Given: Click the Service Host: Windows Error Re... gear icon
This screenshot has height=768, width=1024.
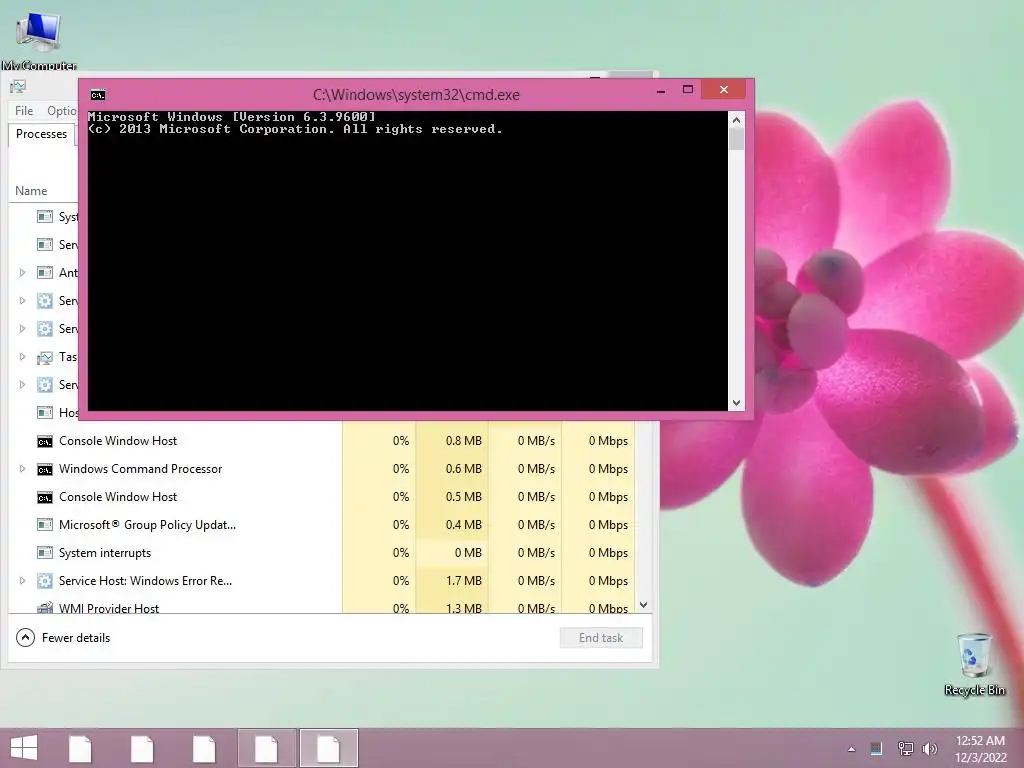Looking at the screenshot, I should pyautogui.click(x=44, y=581).
